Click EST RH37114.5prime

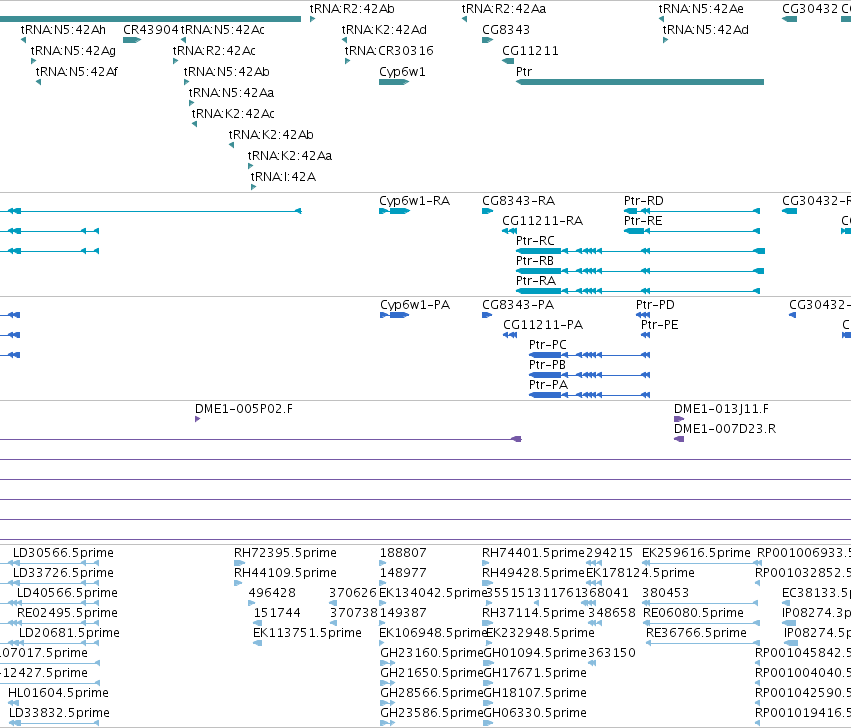tap(534, 613)
